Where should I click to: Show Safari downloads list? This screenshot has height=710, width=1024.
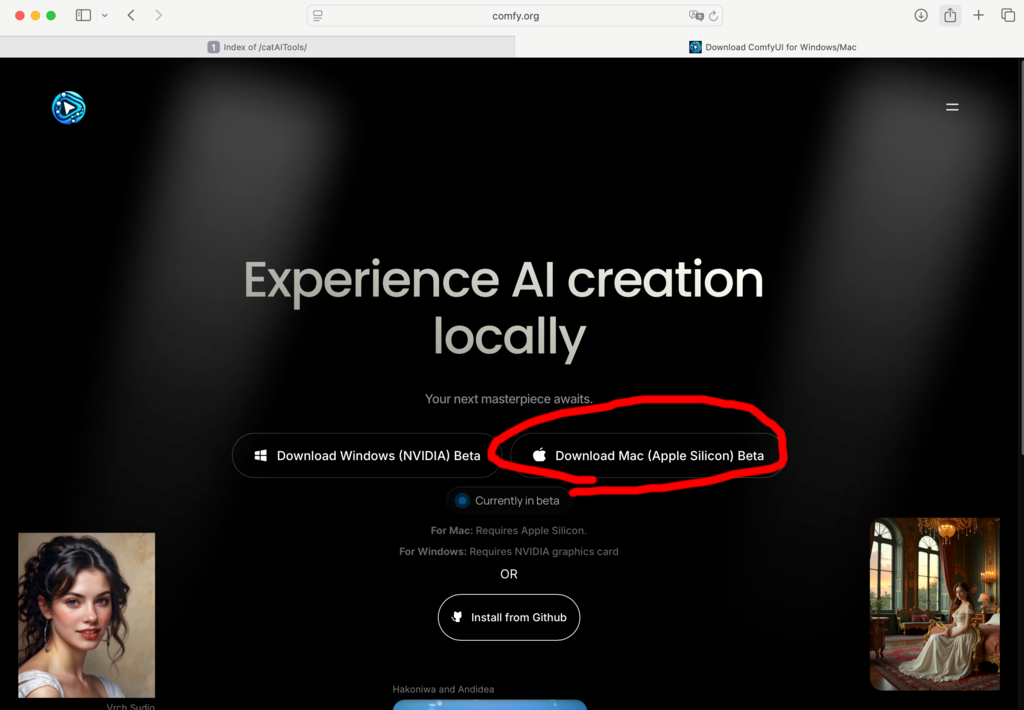point(921,16)
